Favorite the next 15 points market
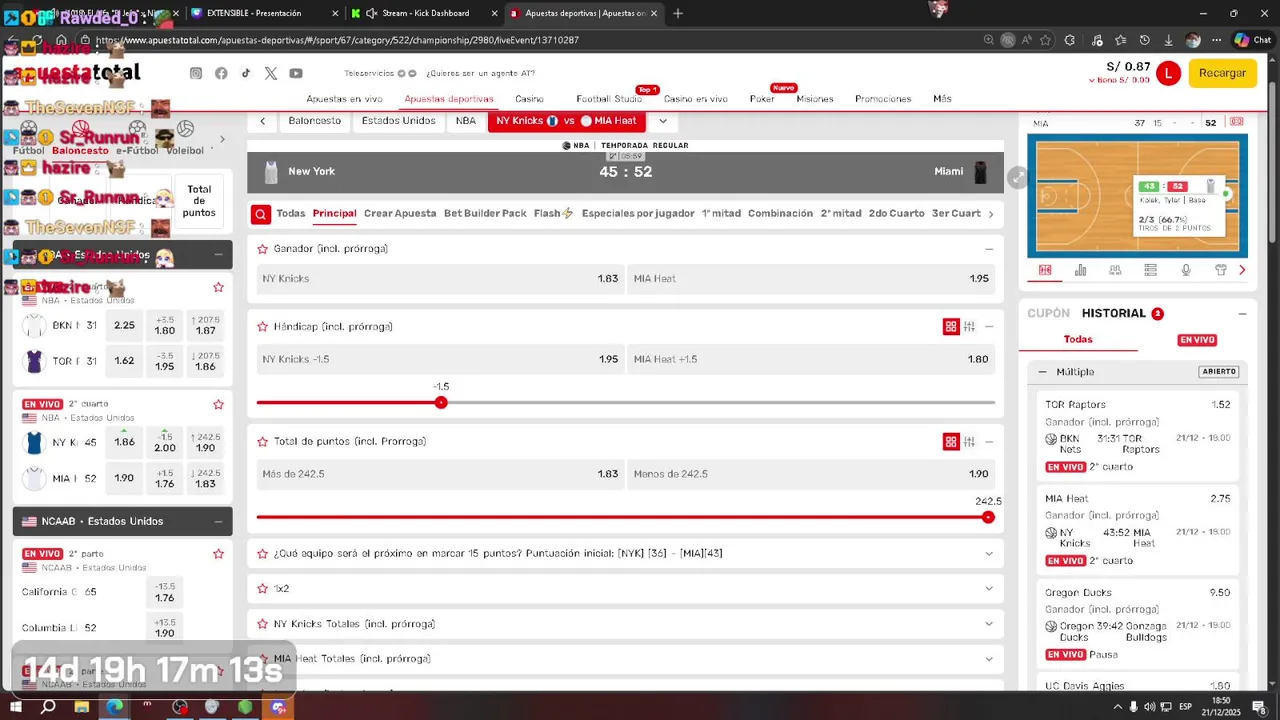 262,554
